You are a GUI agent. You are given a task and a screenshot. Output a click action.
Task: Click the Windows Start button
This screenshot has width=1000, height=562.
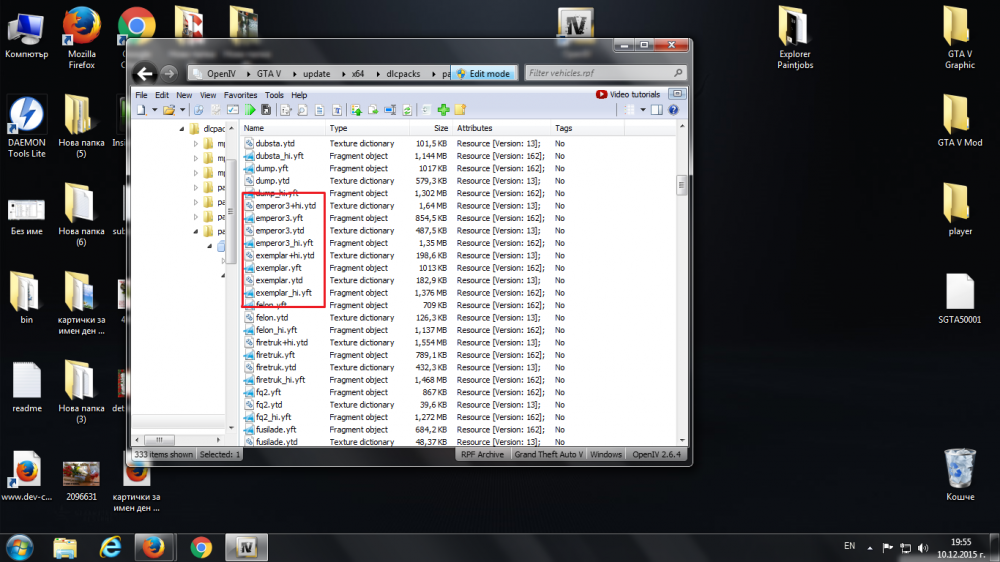coord(20,547)
